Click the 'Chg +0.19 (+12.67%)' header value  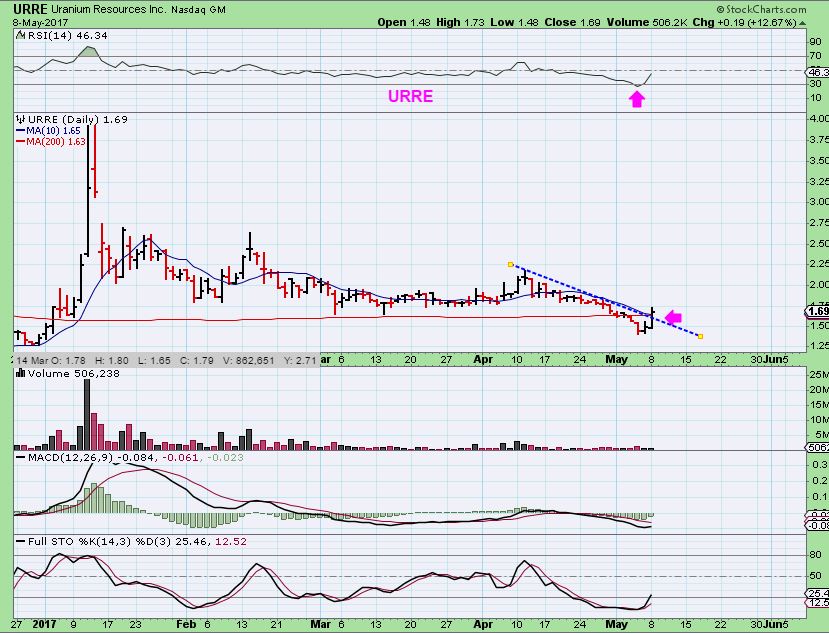coord(744,22)
